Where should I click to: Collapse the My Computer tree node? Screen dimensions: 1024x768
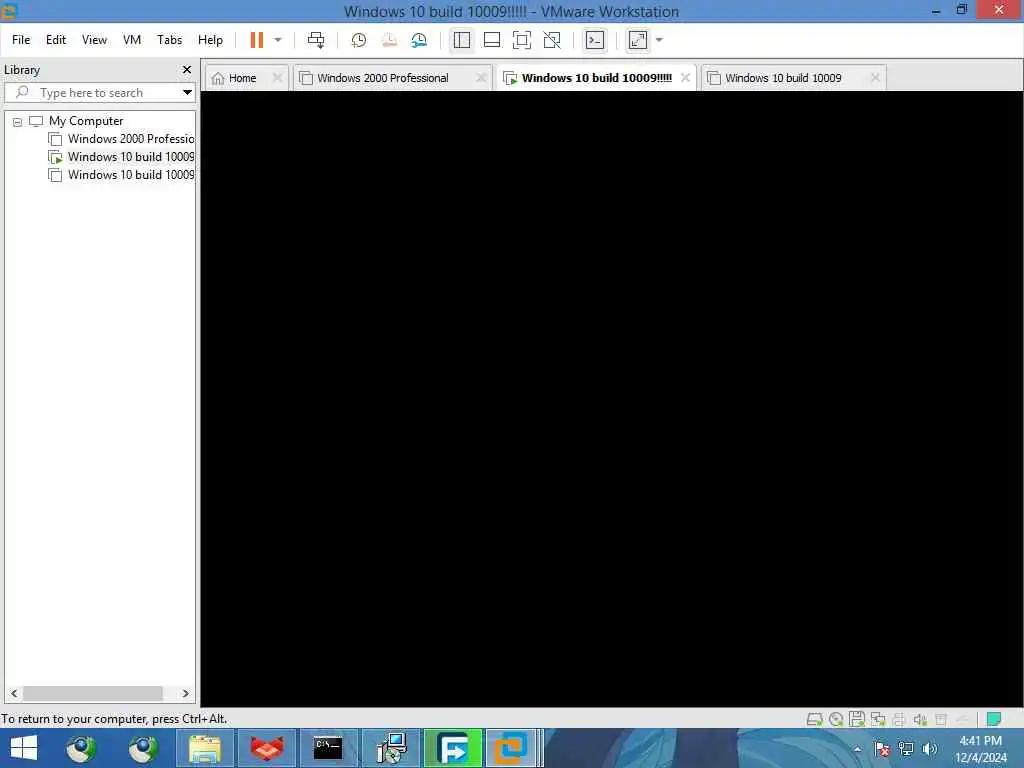pos(18,121)
